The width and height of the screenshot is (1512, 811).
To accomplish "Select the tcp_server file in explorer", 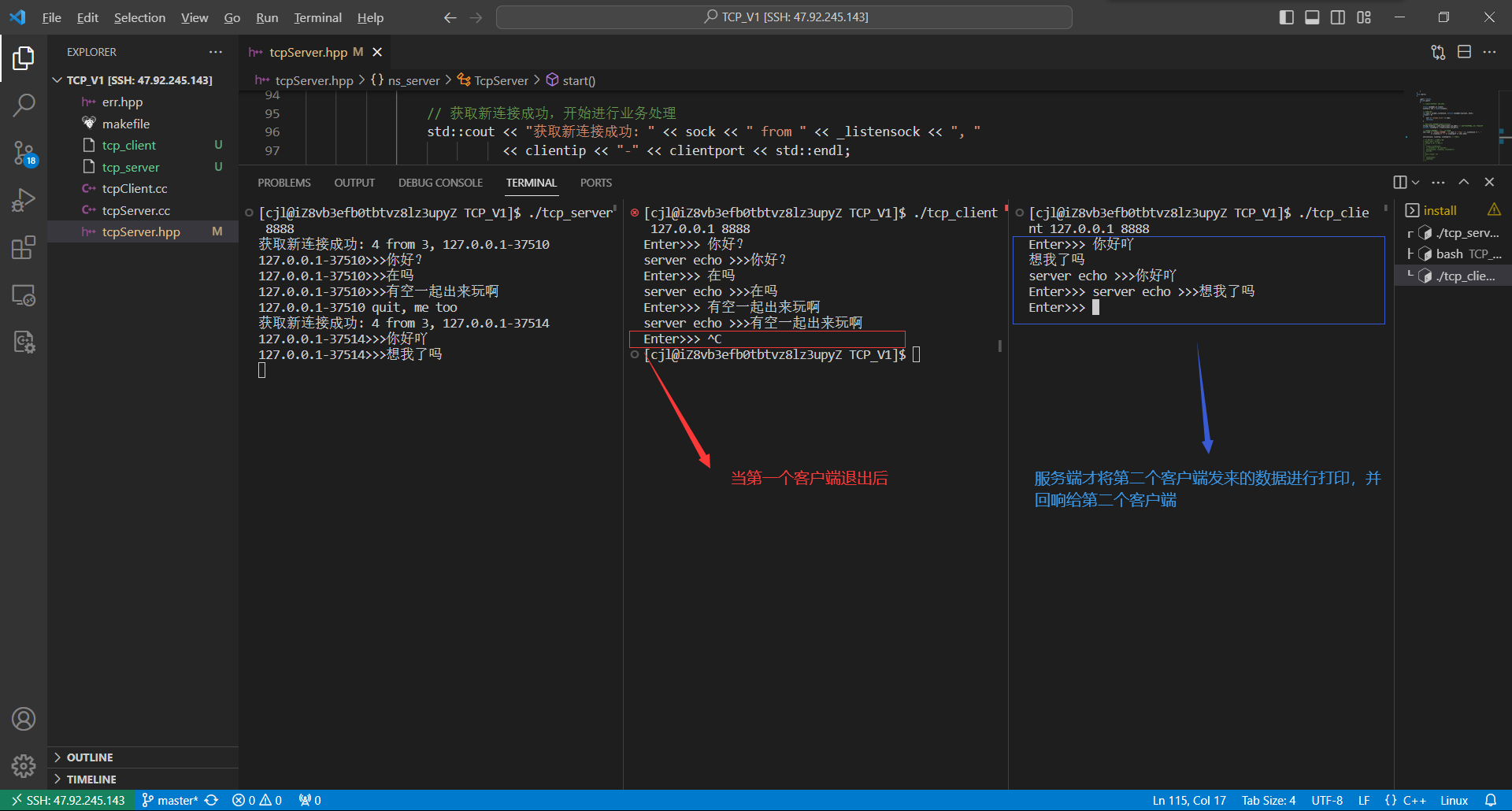I will coord(143,167).
